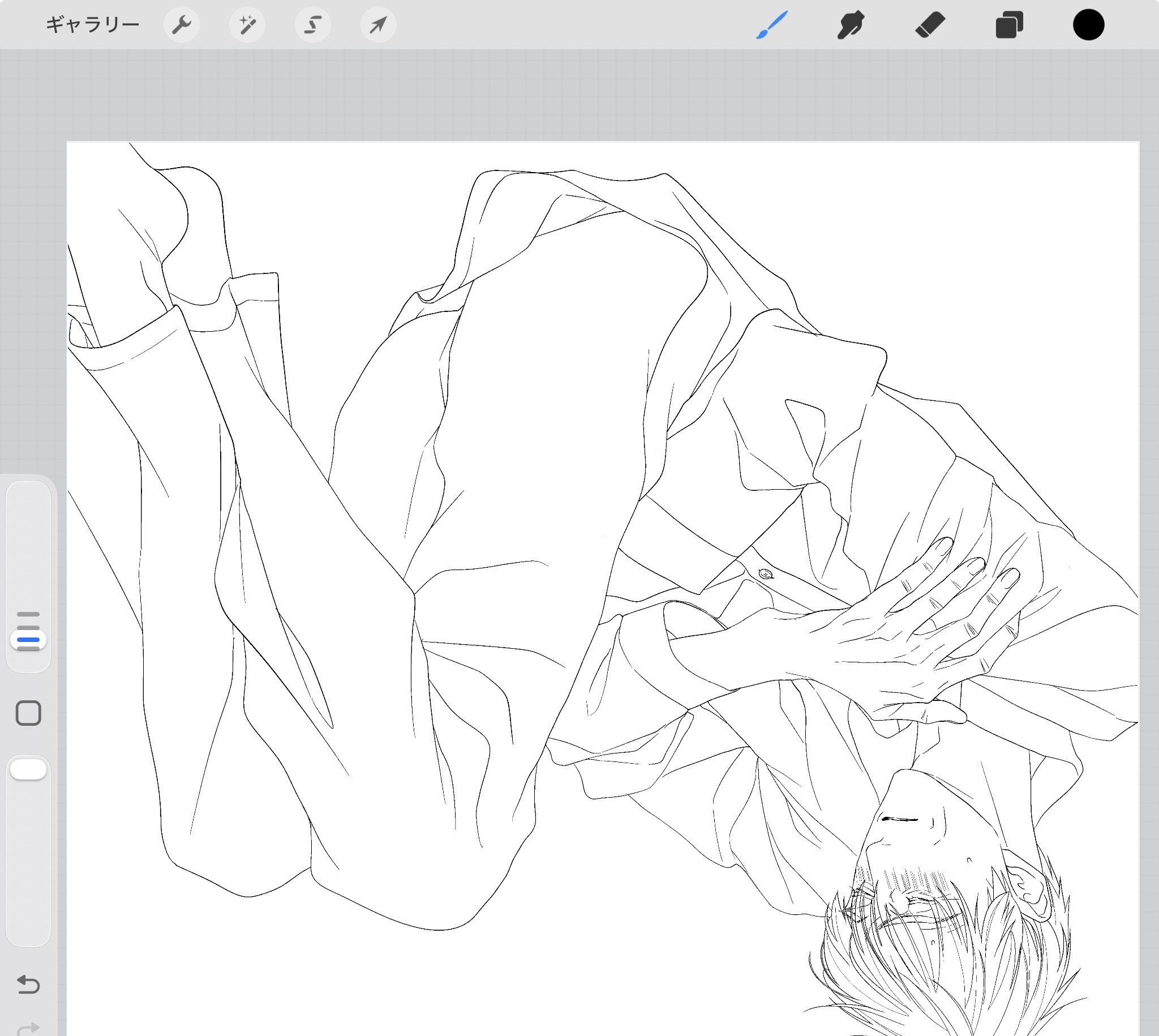Open the ギャラリー gallery view
The height and width of the screenshot is (1036, 1159).
(92, 25)
